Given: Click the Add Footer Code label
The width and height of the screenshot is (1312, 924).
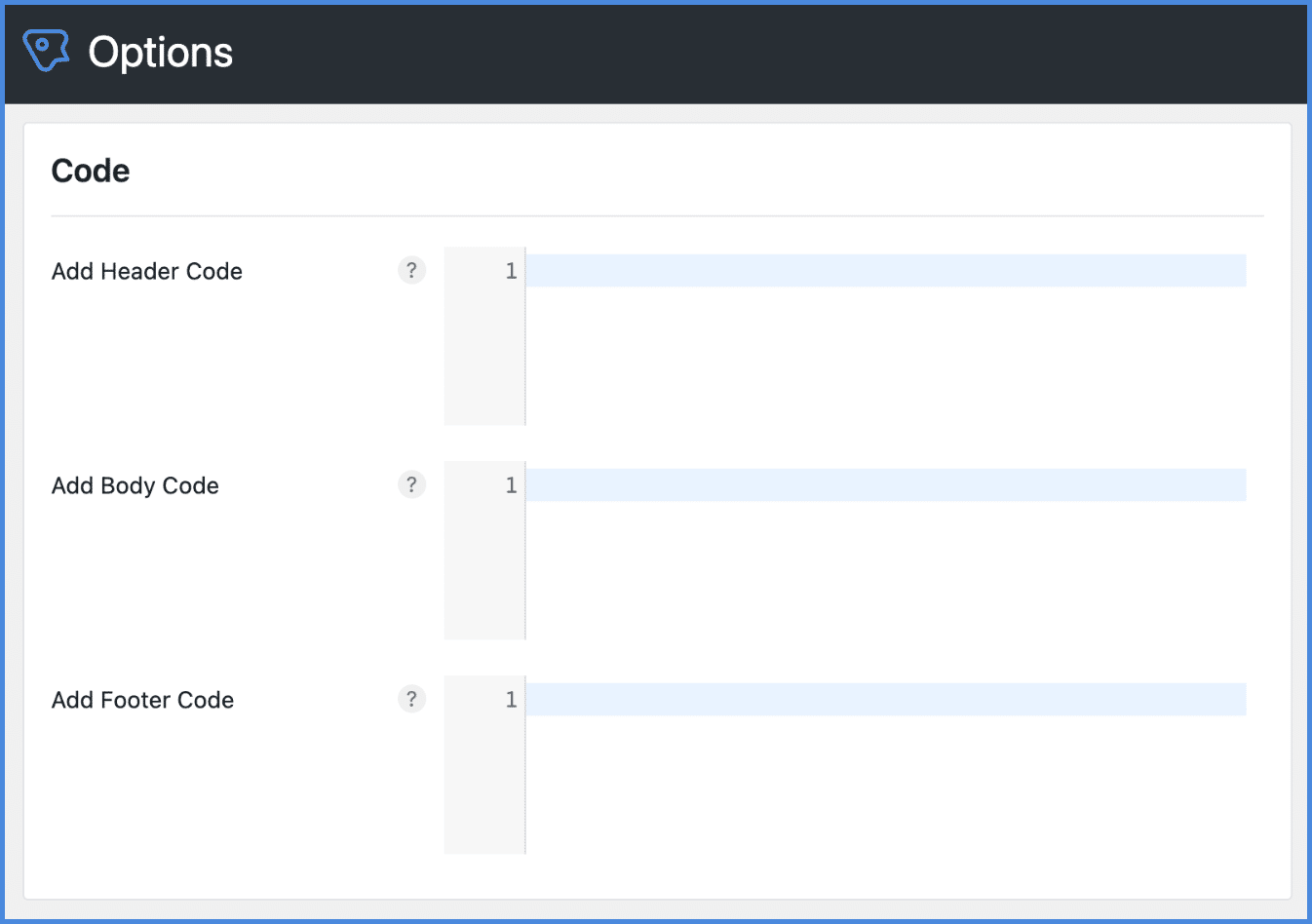Looking at the screenshot, I should 142,700.
